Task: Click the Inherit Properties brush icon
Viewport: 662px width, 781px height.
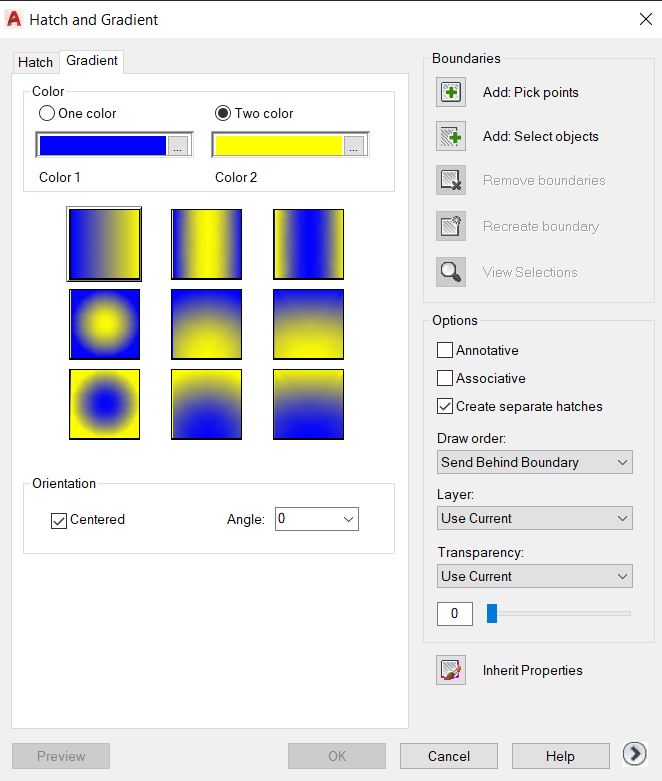Action: (451, 670)
